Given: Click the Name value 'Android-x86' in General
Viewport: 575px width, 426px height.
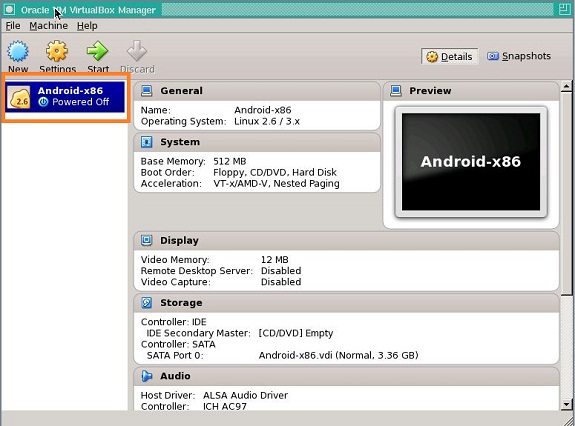Looking at the screenshot, I should 263,110.
